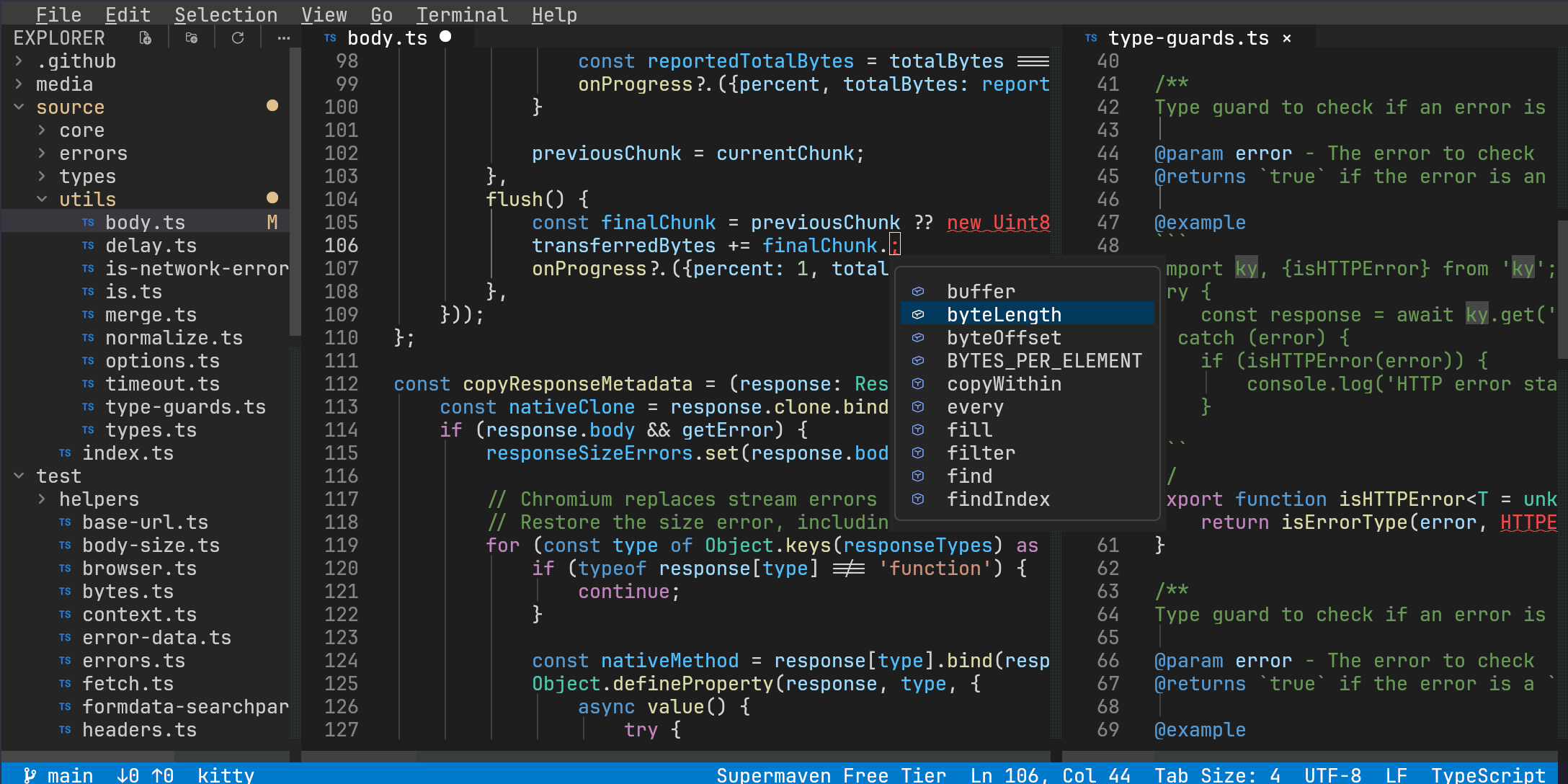The image size is (1568, 784).
Task: Change the LF end-of-line sequence
Action: [1396, 775]
